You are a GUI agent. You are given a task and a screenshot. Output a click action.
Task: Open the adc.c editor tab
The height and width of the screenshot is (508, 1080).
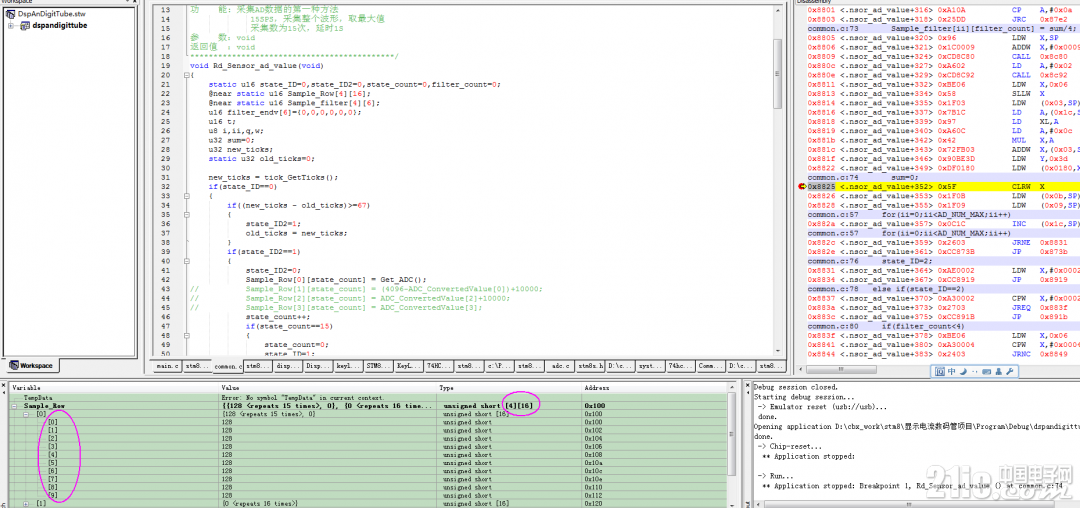click(559, 366)
